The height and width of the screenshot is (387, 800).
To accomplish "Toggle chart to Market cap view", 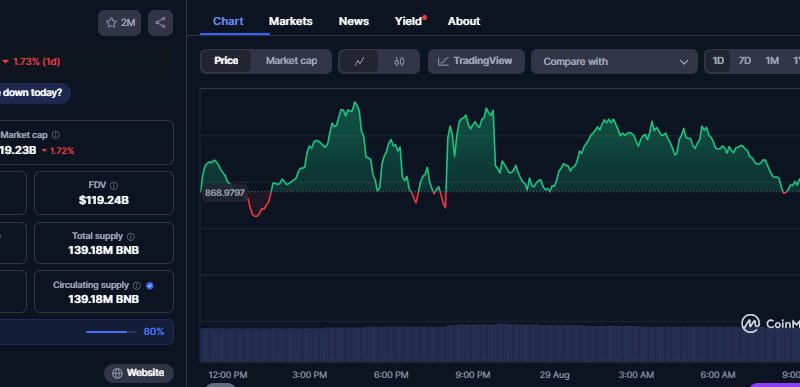I will pos(291,61).
